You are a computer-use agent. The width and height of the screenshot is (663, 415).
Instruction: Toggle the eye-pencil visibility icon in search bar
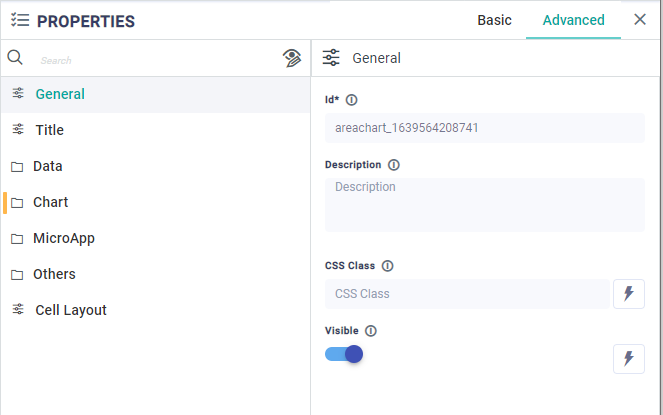pyautogui.click(x=292, y=58)
